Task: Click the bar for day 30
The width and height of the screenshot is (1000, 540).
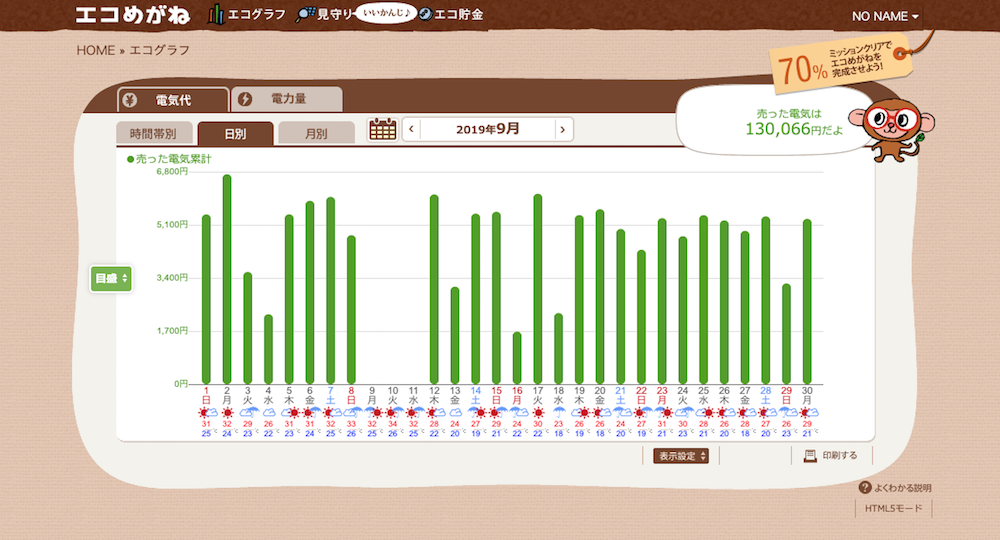Action: pyautogui.click(x=807, y=302)
